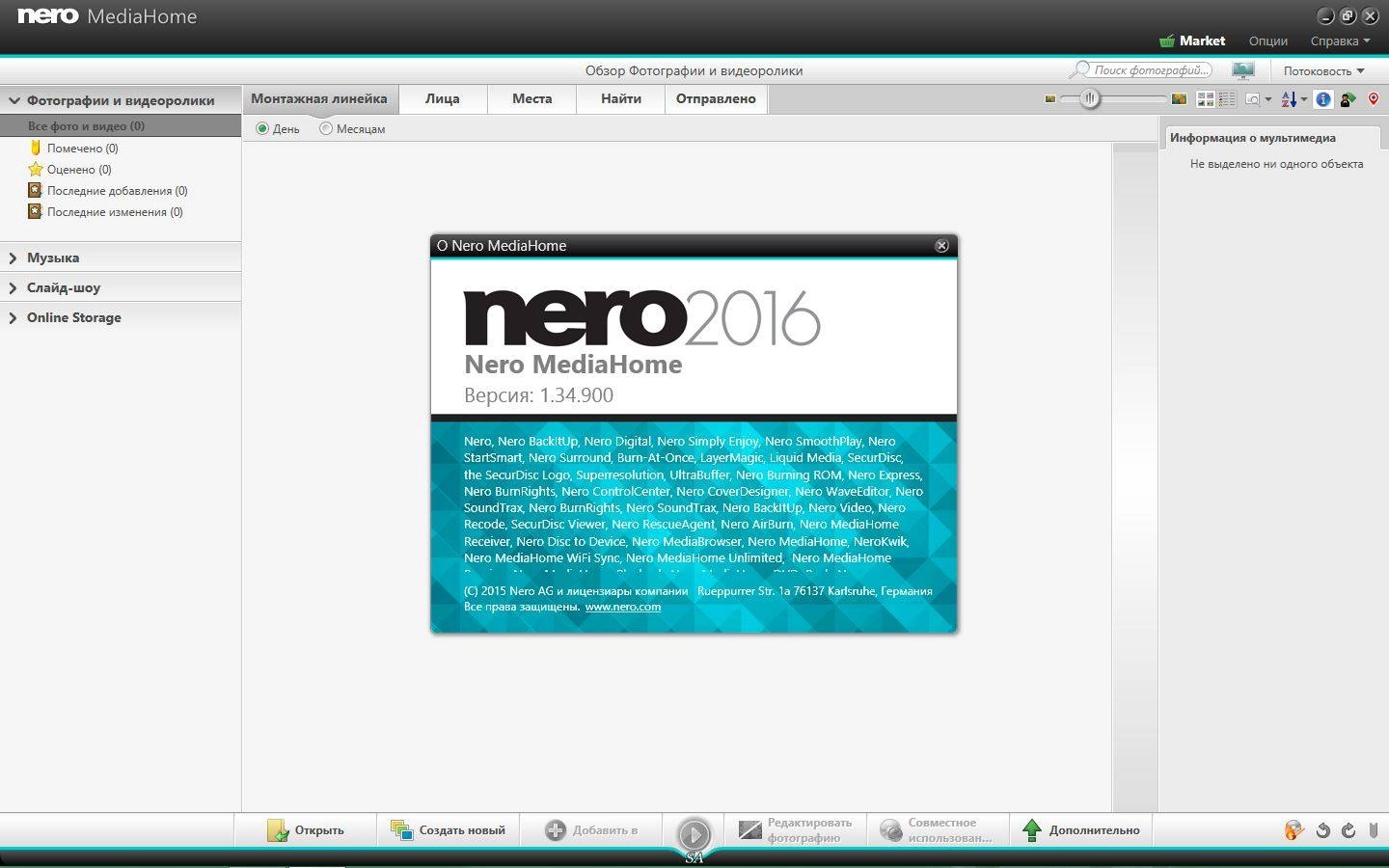
Task: Click the timeline vertical scrollbar
Action: (1135, 477)
